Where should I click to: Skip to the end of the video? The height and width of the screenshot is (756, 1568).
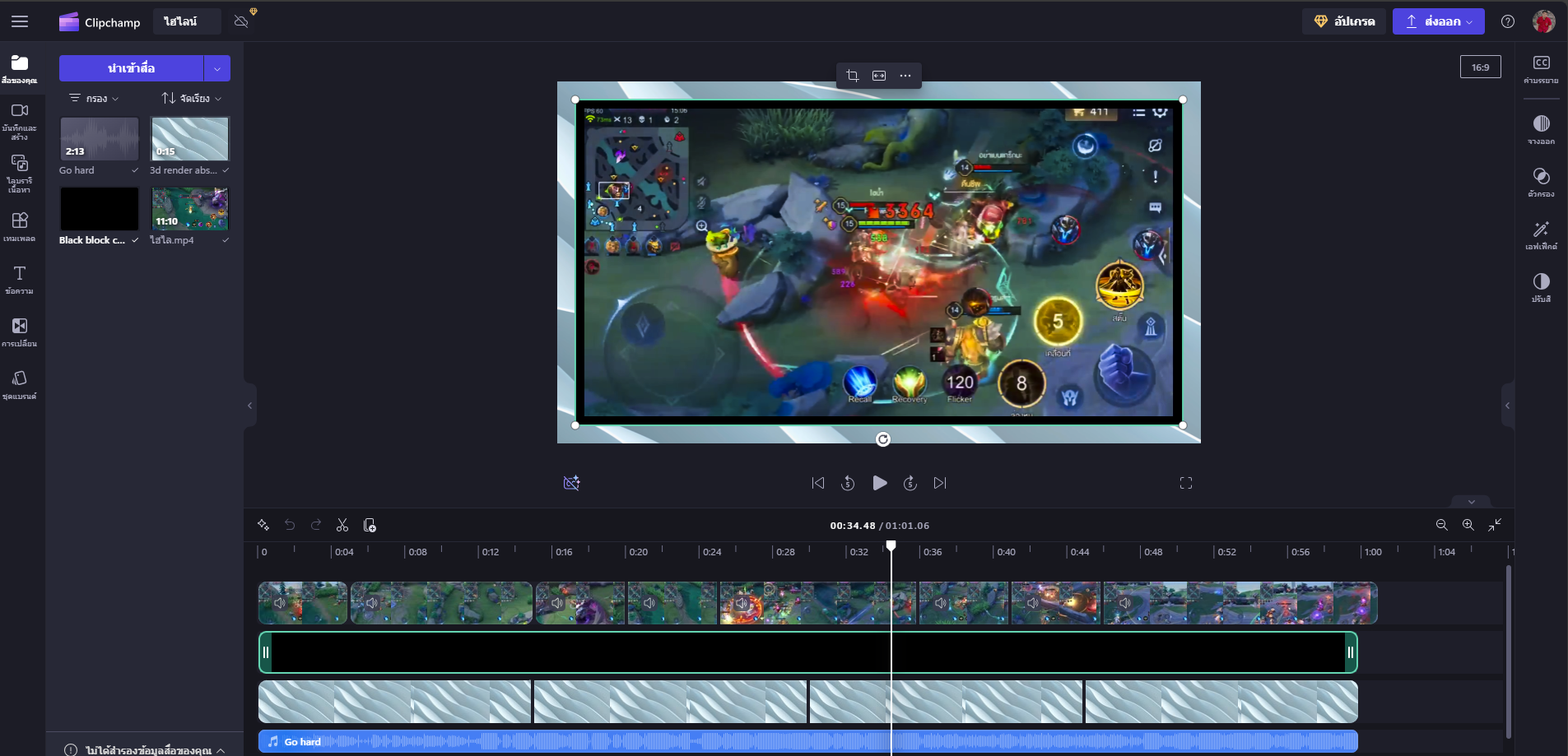pyautogui.click(x=940, y=483)
